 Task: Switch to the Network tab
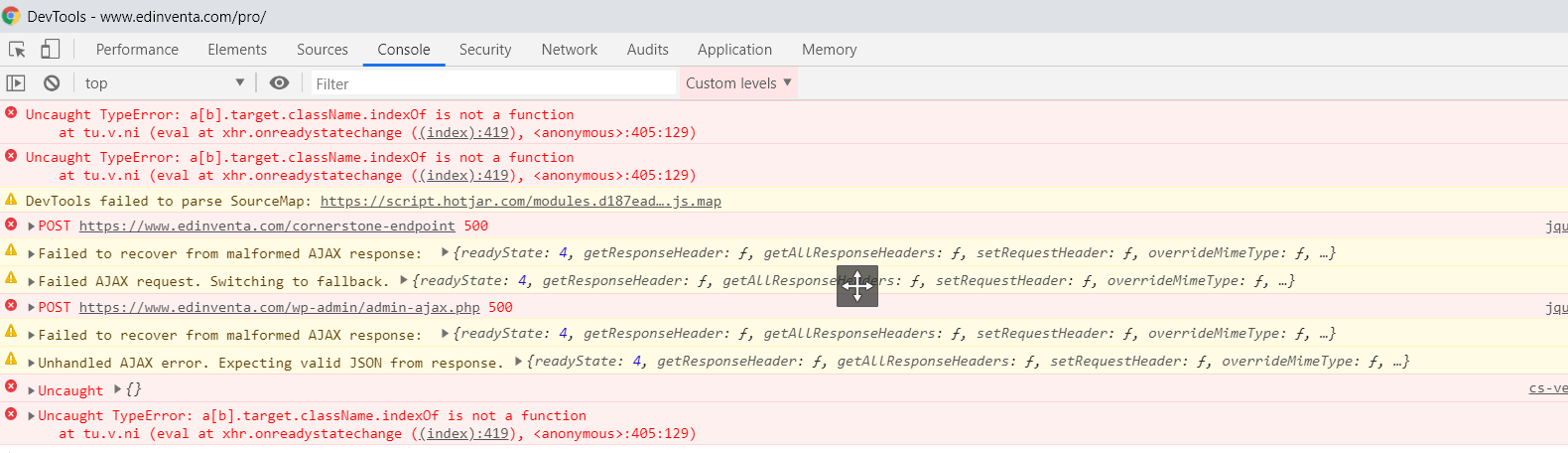pos(569,50)
